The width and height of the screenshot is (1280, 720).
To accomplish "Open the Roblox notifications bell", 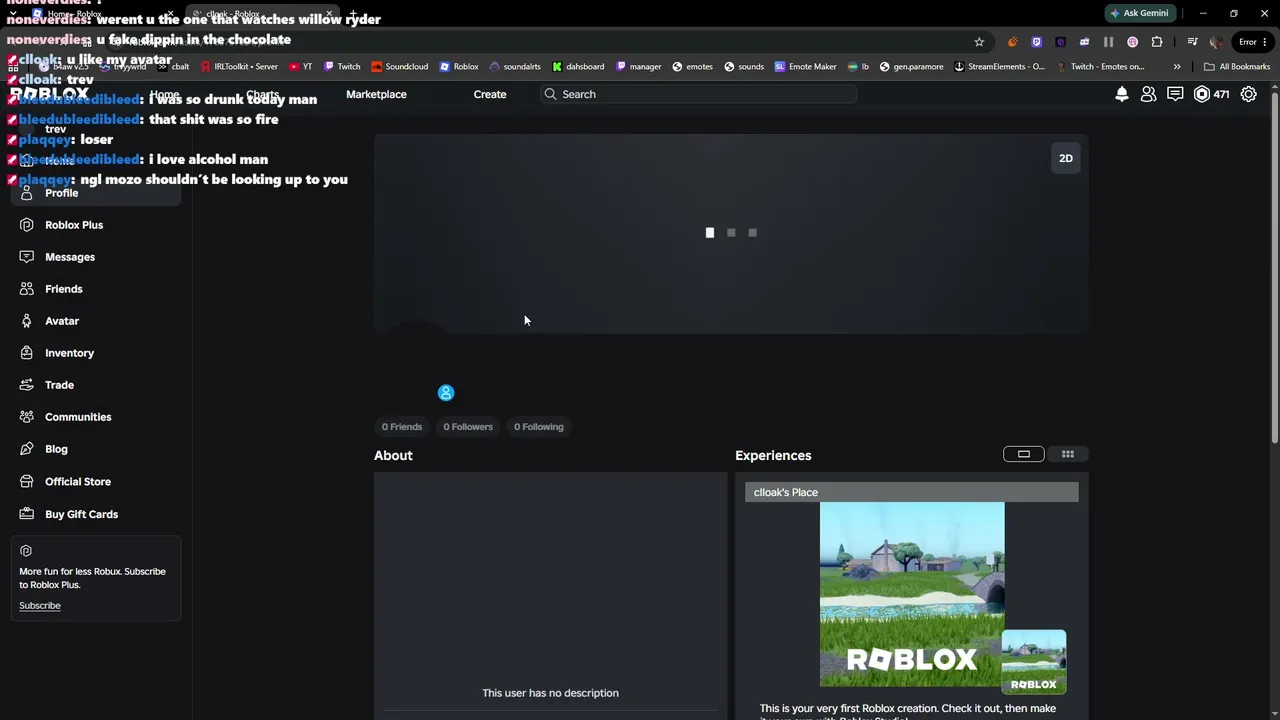I will point(1122,94).
